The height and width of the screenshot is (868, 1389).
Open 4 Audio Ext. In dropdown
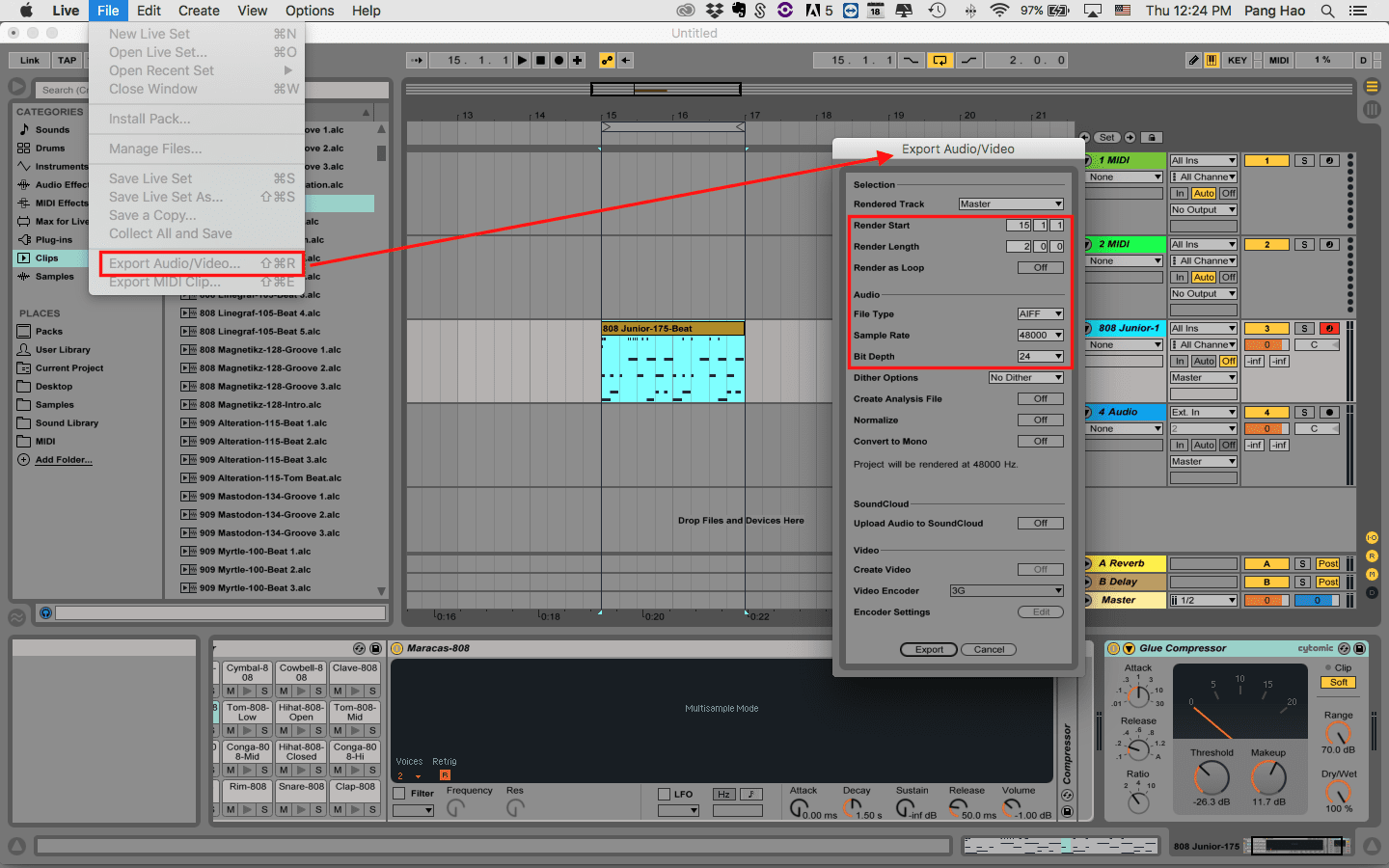[1203, 412]
